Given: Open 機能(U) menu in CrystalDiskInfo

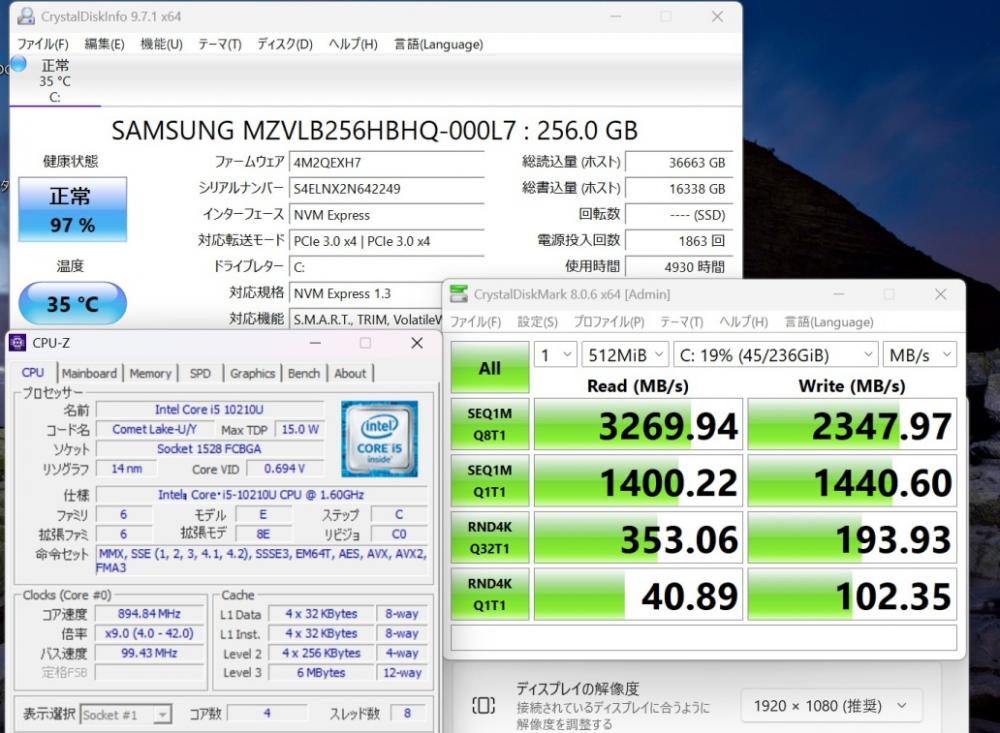Looking at the screenshot, I should coord(161,44).
